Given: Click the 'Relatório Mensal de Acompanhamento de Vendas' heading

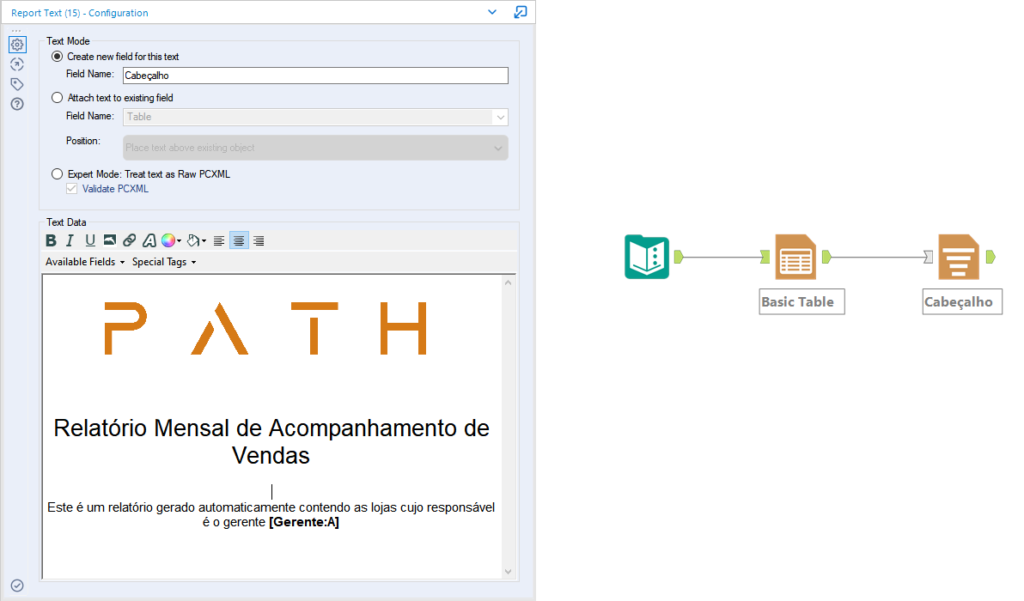Looking at the screenshot, I should point(271,442).
